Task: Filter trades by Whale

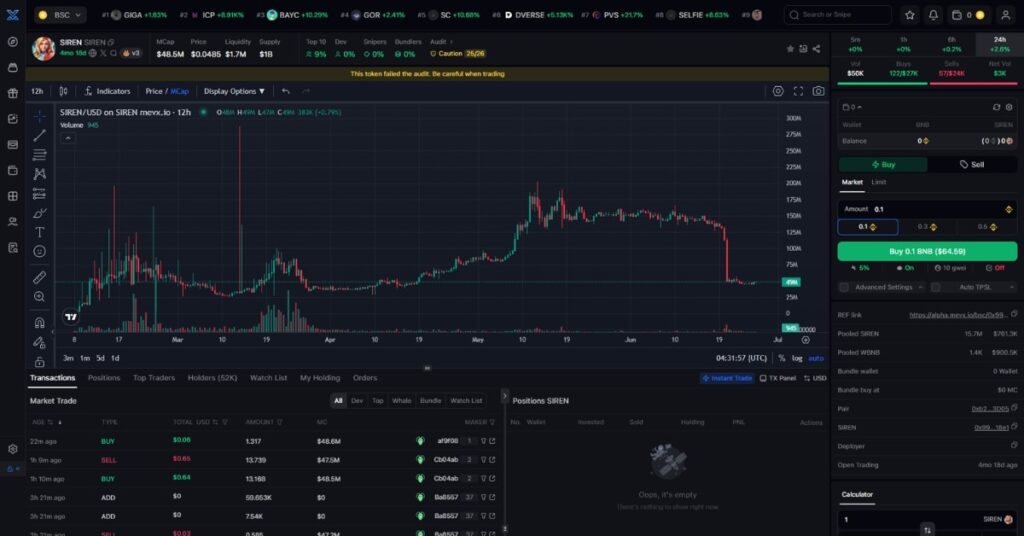Action: point(402,401)
